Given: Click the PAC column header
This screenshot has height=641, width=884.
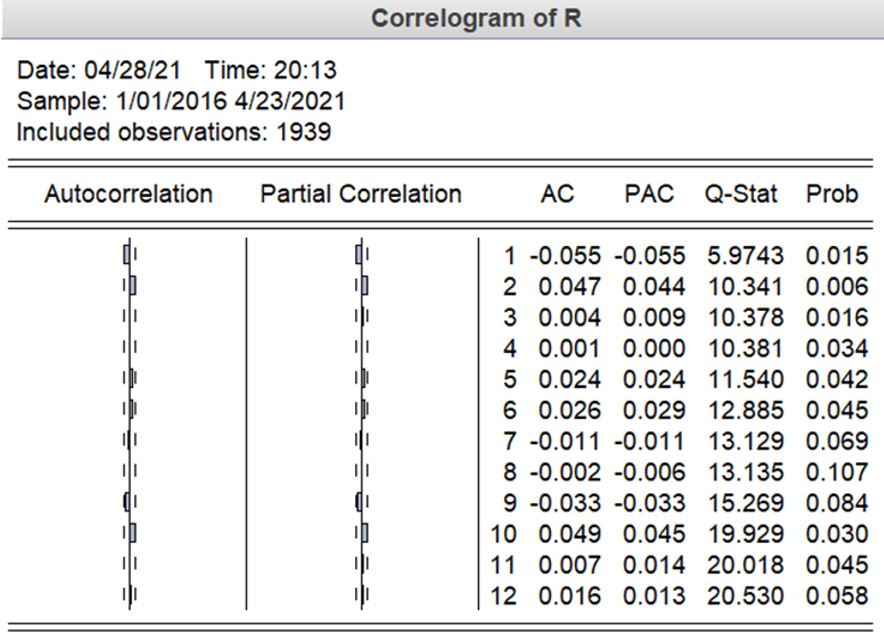Looking at the screenshot, I should 649,194.
